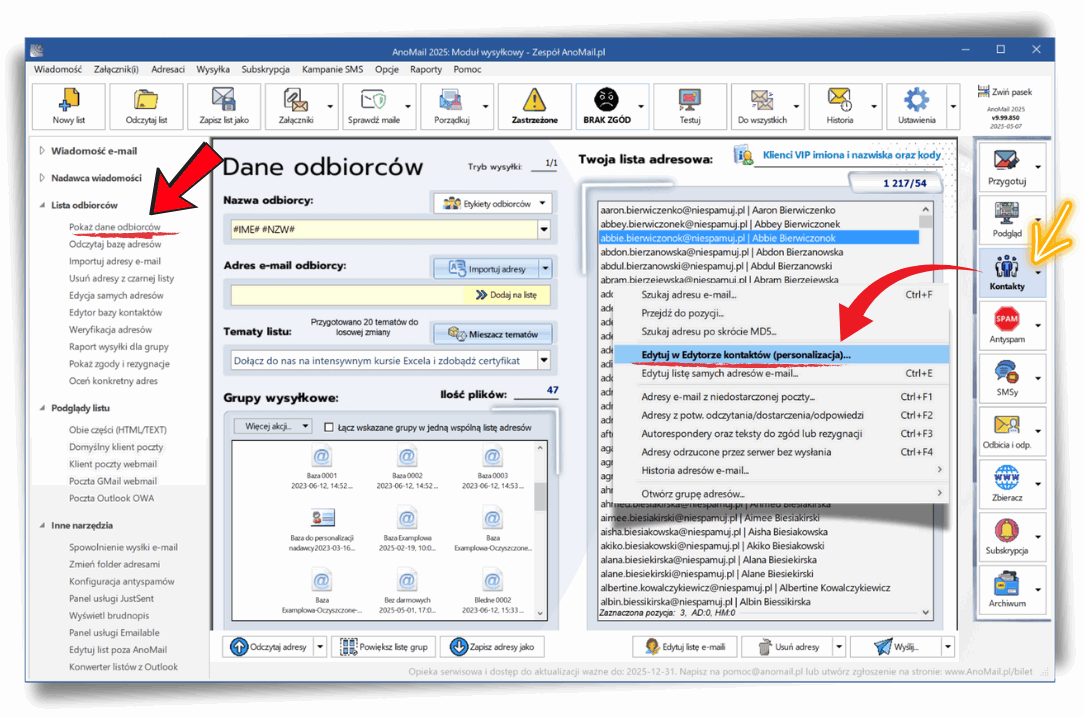The image size is (1084, 717).
Task: Open the Nazwa odbiorcy field dropdown arrow
Action: point(544,230)
